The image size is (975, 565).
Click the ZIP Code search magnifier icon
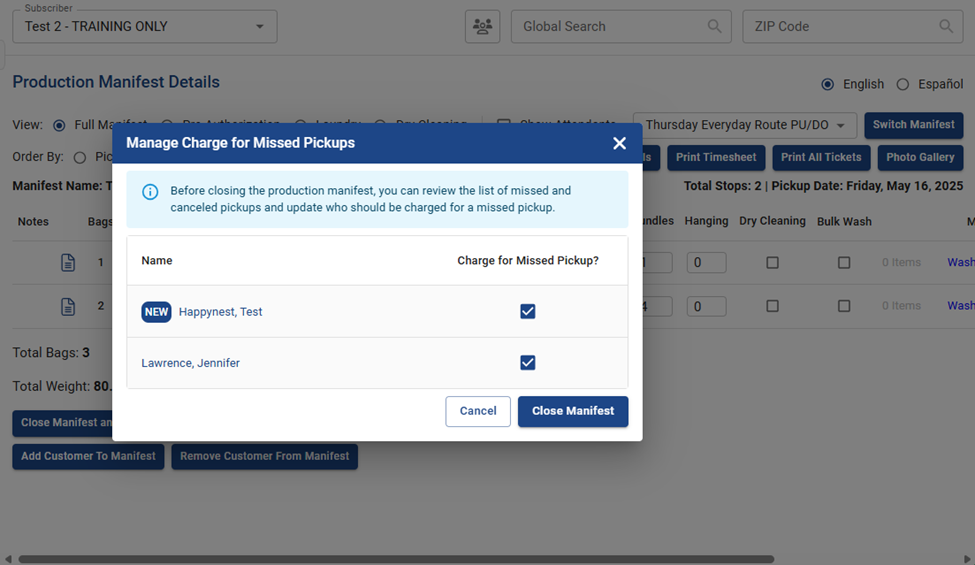point(945,27)
